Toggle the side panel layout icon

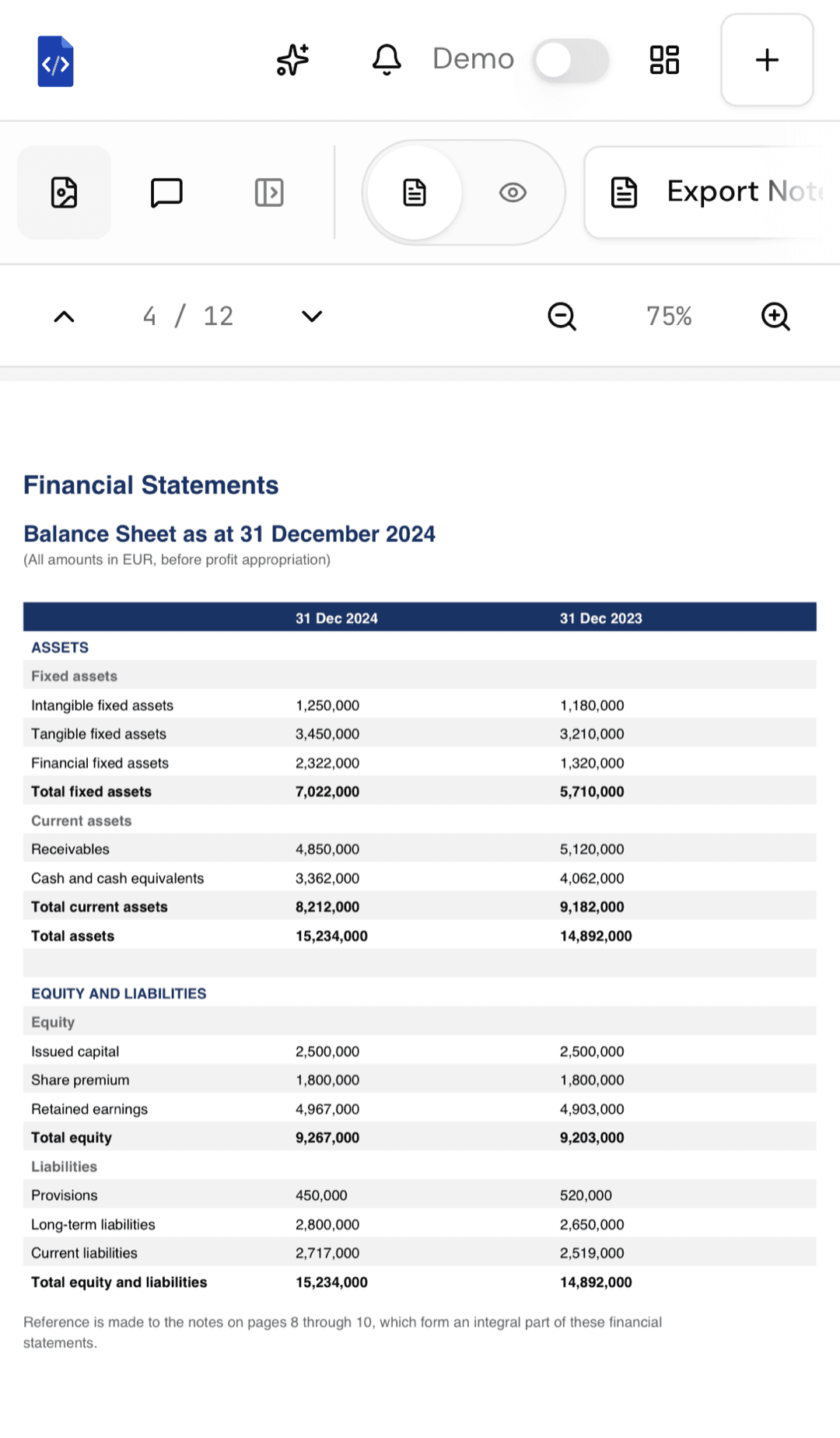pyautogui.click(x=269, y=192)
